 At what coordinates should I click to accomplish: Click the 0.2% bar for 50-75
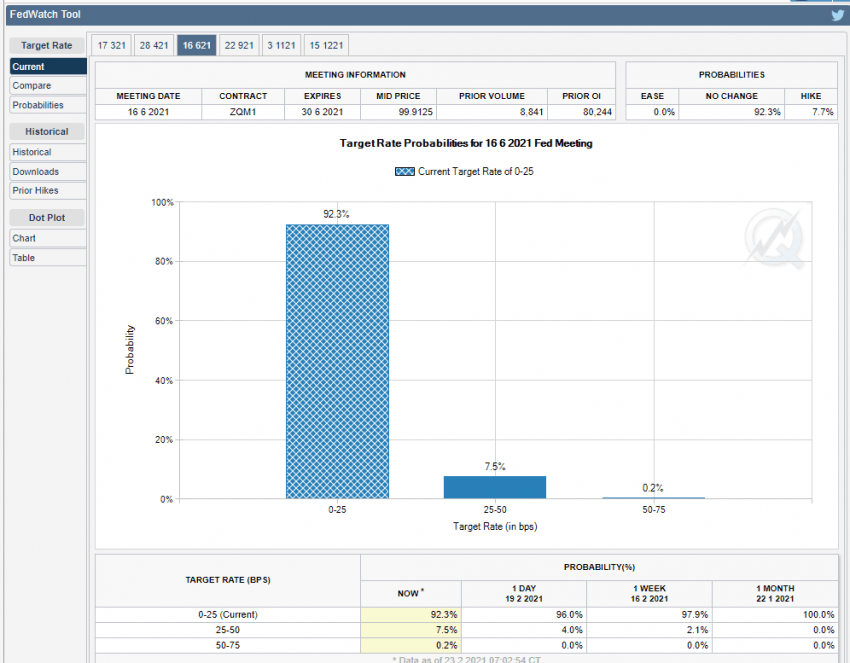point(653,498)
